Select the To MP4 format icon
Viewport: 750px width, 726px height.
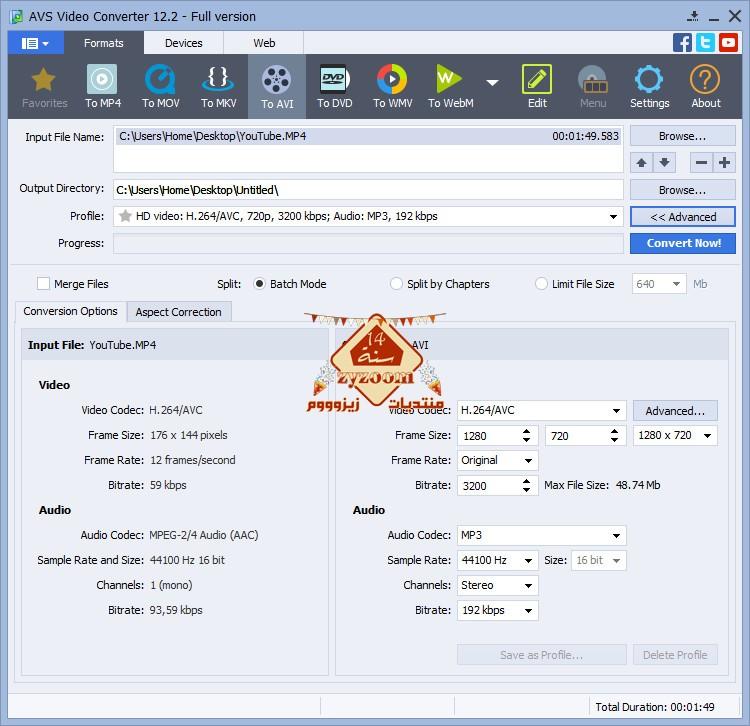click(x=102, y=87)
